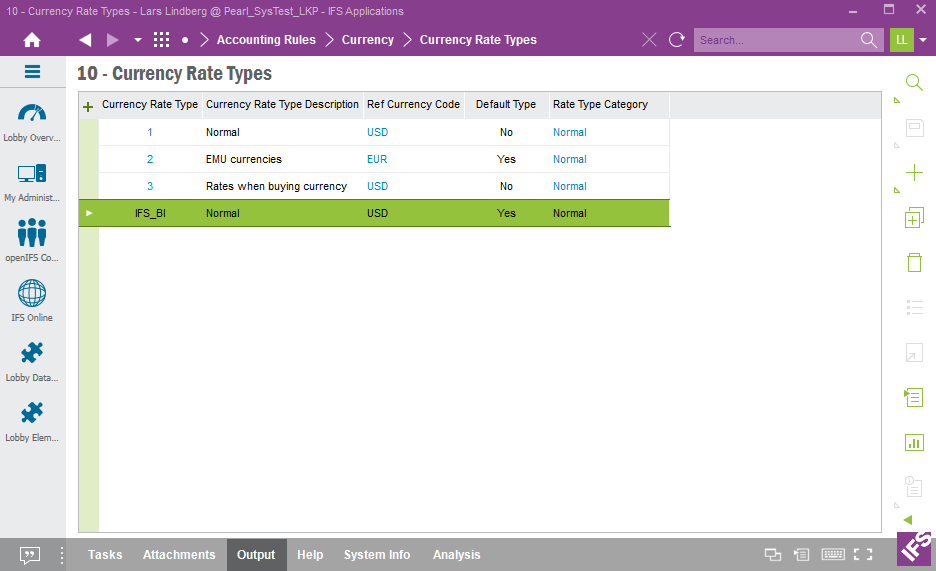Click the row indicator arrow of IFS_BI
Viewport: 936px width, 571px height.
89,213
